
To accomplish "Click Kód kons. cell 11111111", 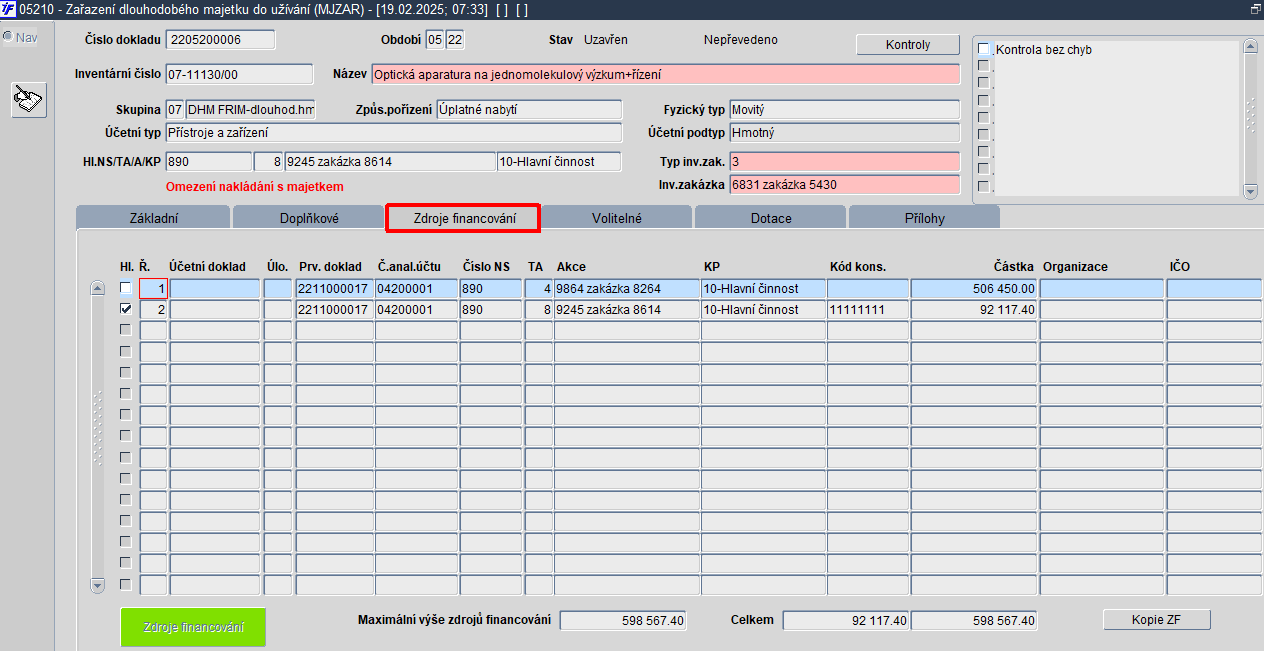I will coord(868,310).
